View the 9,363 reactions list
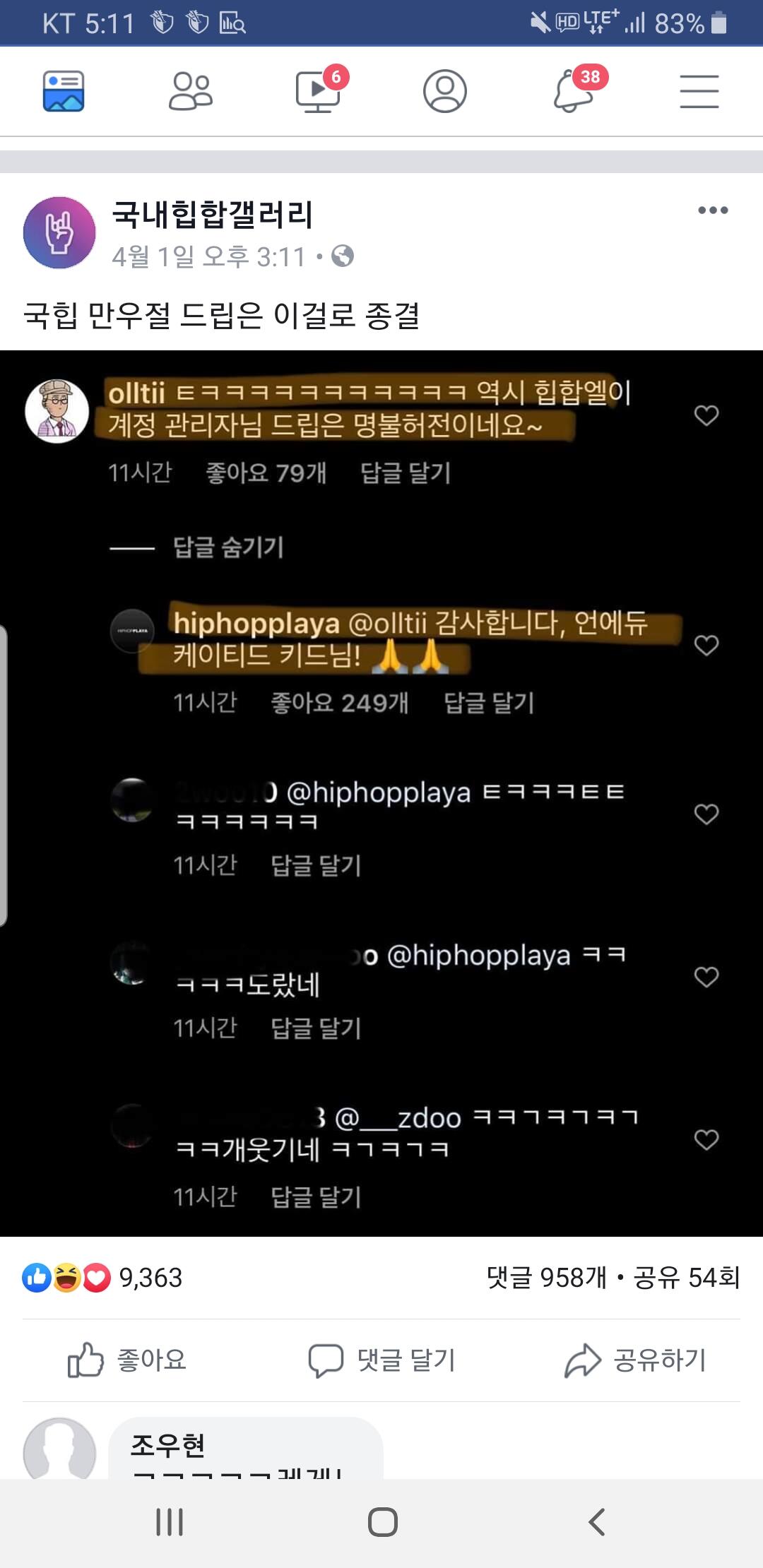 point(102,1278)
